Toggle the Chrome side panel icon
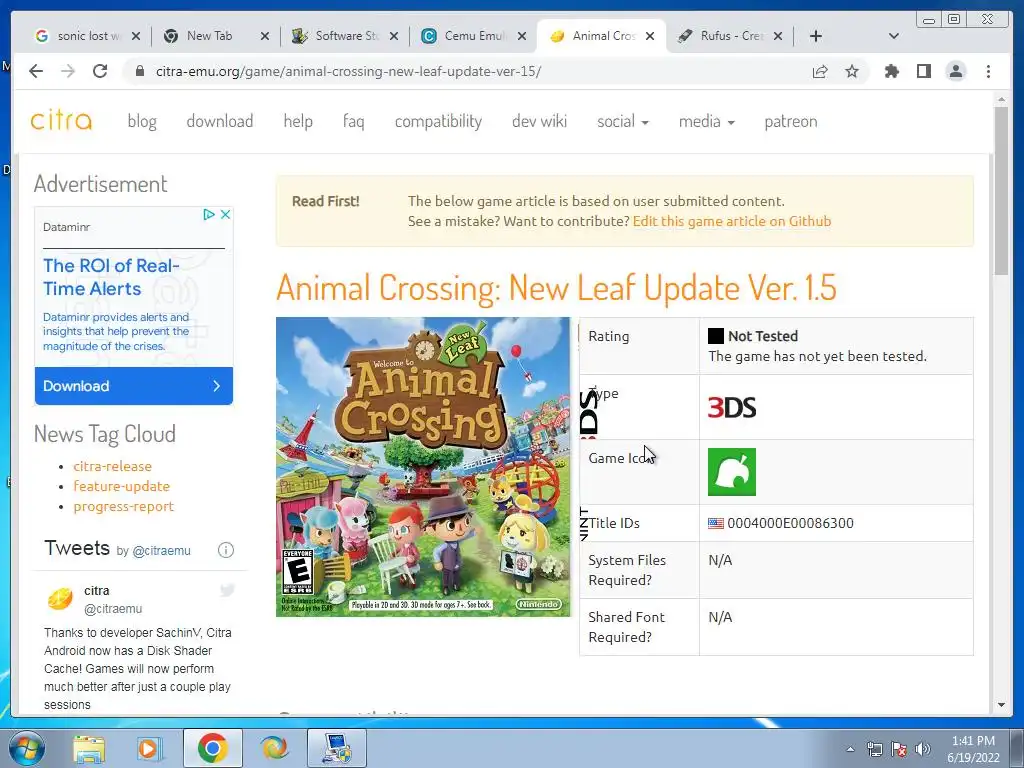The width and height of the screenshot is (1024, 768). pyautogui.click(x=923, y=71)
